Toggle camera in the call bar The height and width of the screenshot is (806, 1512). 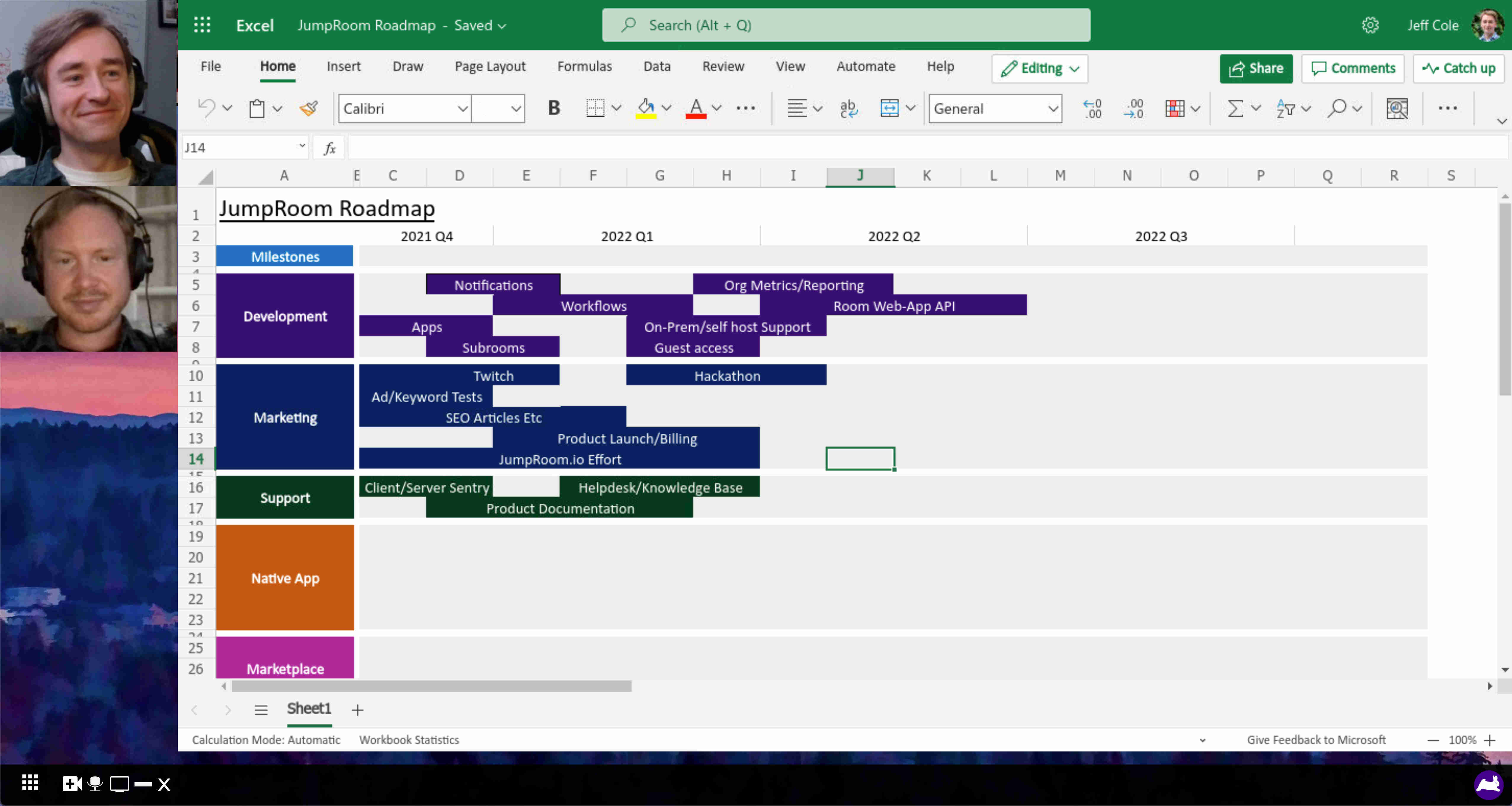(x=72, y=784)
